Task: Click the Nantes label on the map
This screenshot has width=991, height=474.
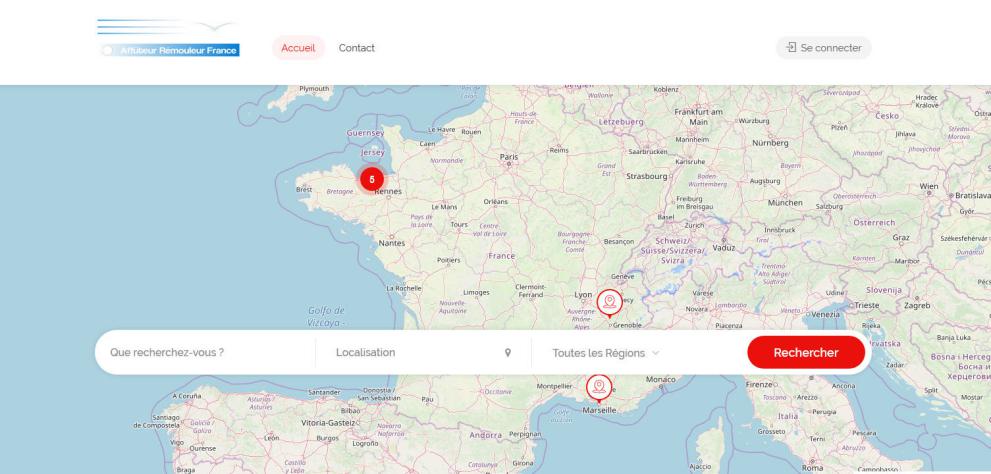Action: [392, 242]
